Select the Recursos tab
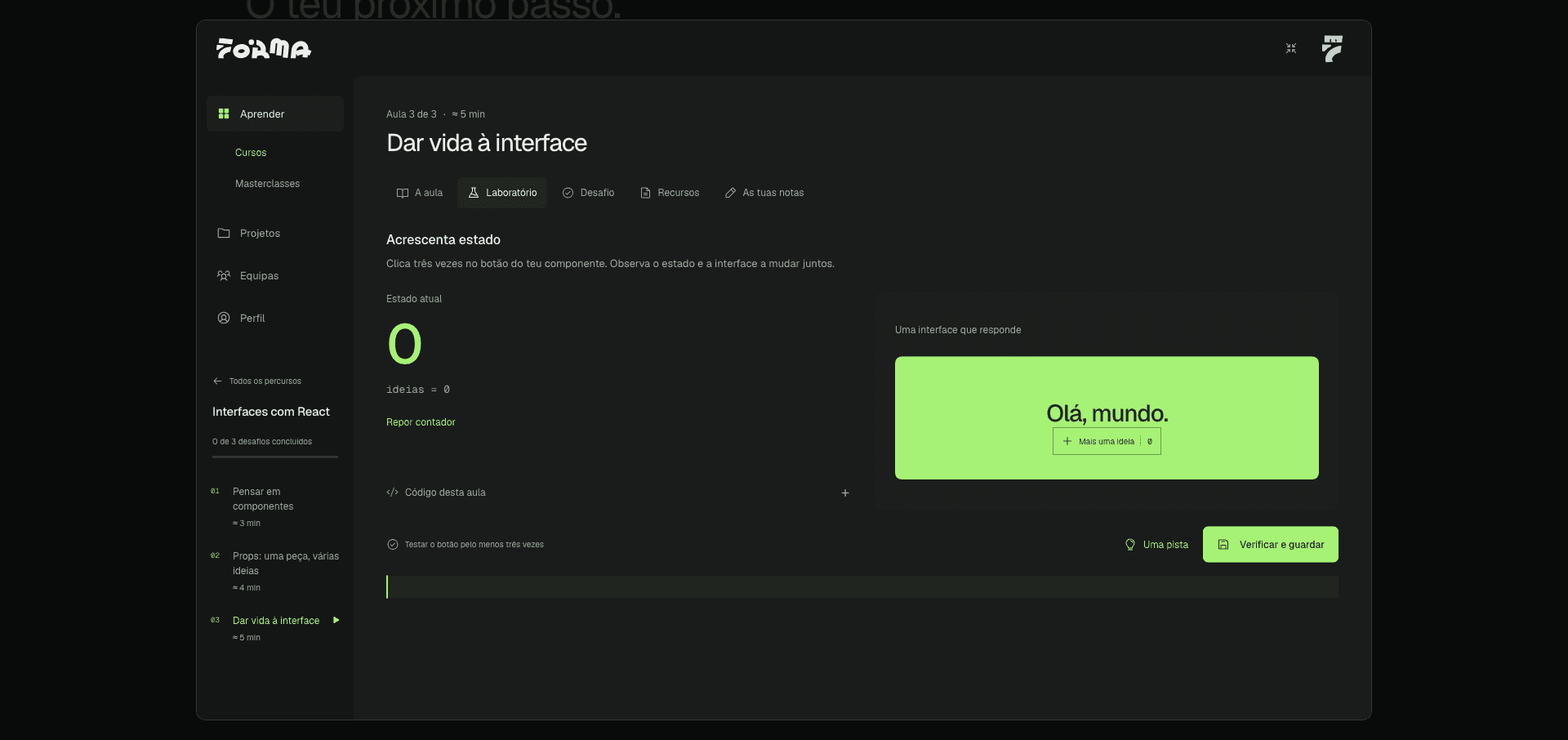The image size is (1568, 740). pos(670,193)
